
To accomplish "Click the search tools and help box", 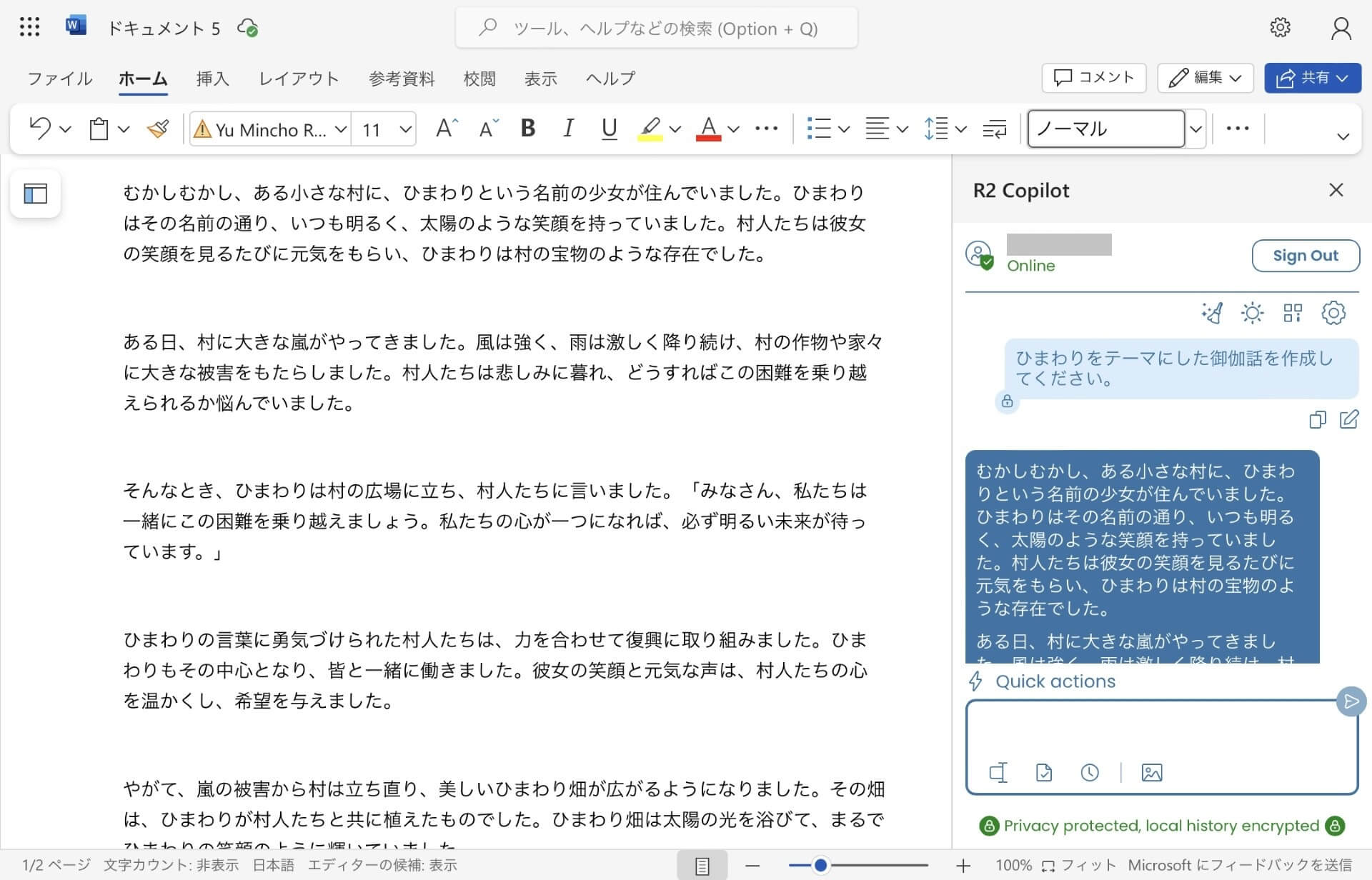I will click(656, 28).
